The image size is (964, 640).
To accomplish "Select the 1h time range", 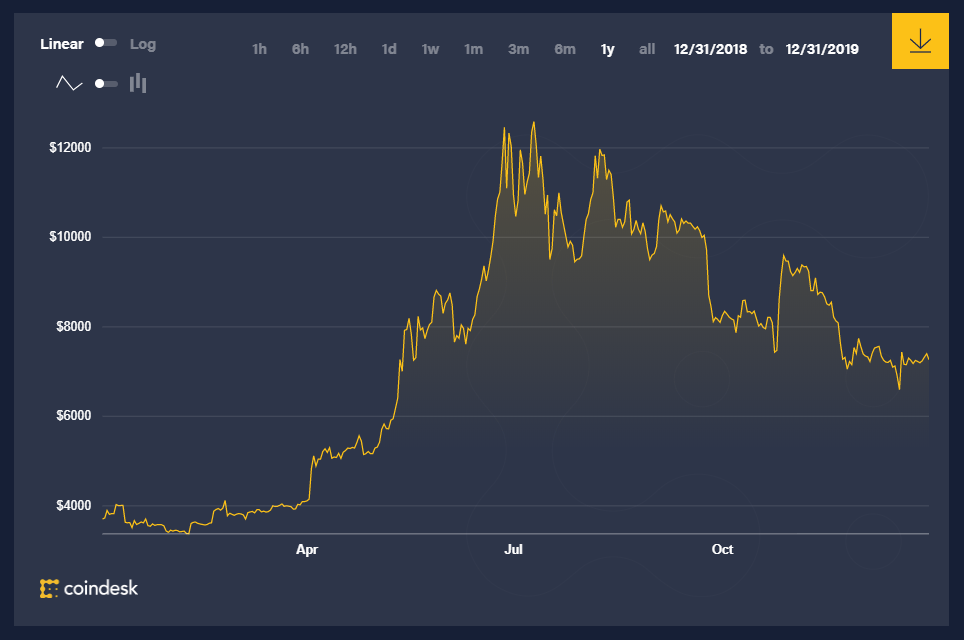I will pos(259,49).
